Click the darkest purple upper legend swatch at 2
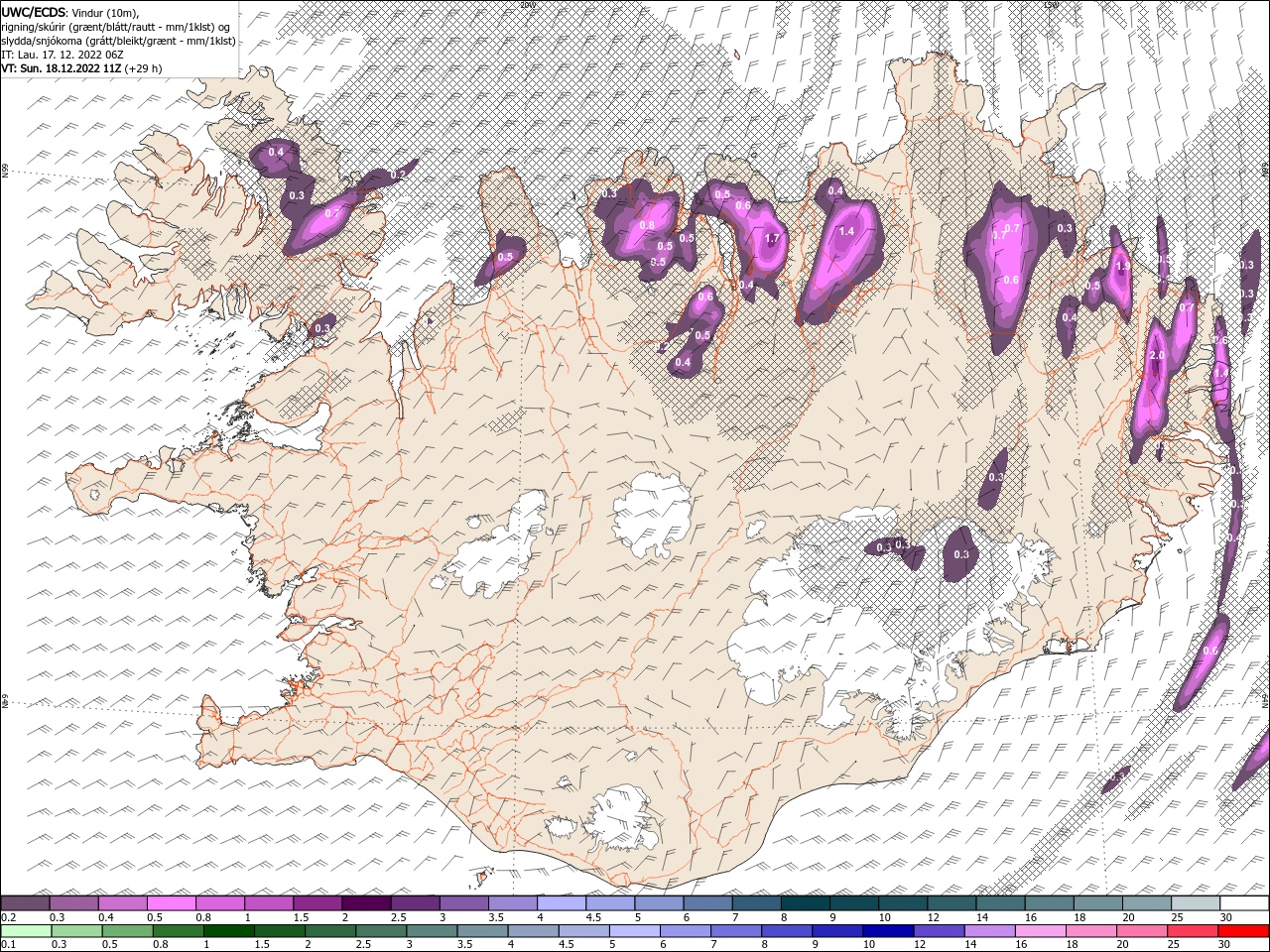Image resolution: width=1270 pixels, height=952 pixels. tap(366, 903)
